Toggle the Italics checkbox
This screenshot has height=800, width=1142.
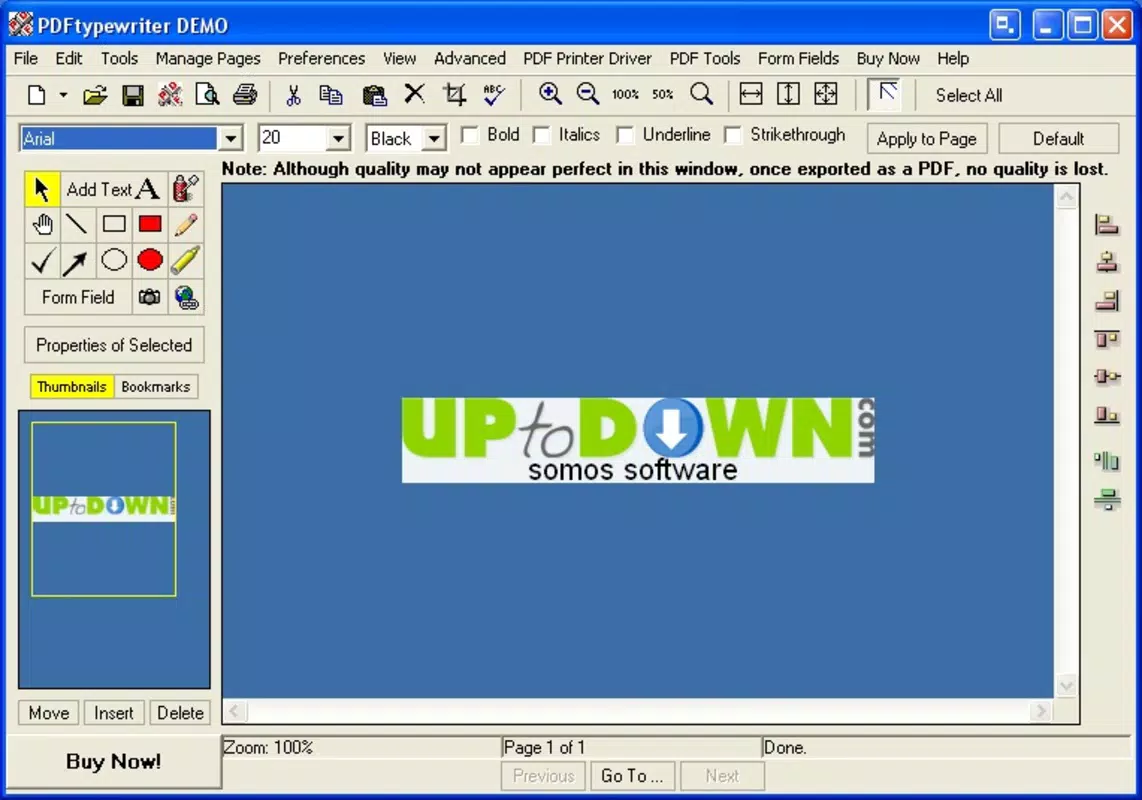[542, 135]
